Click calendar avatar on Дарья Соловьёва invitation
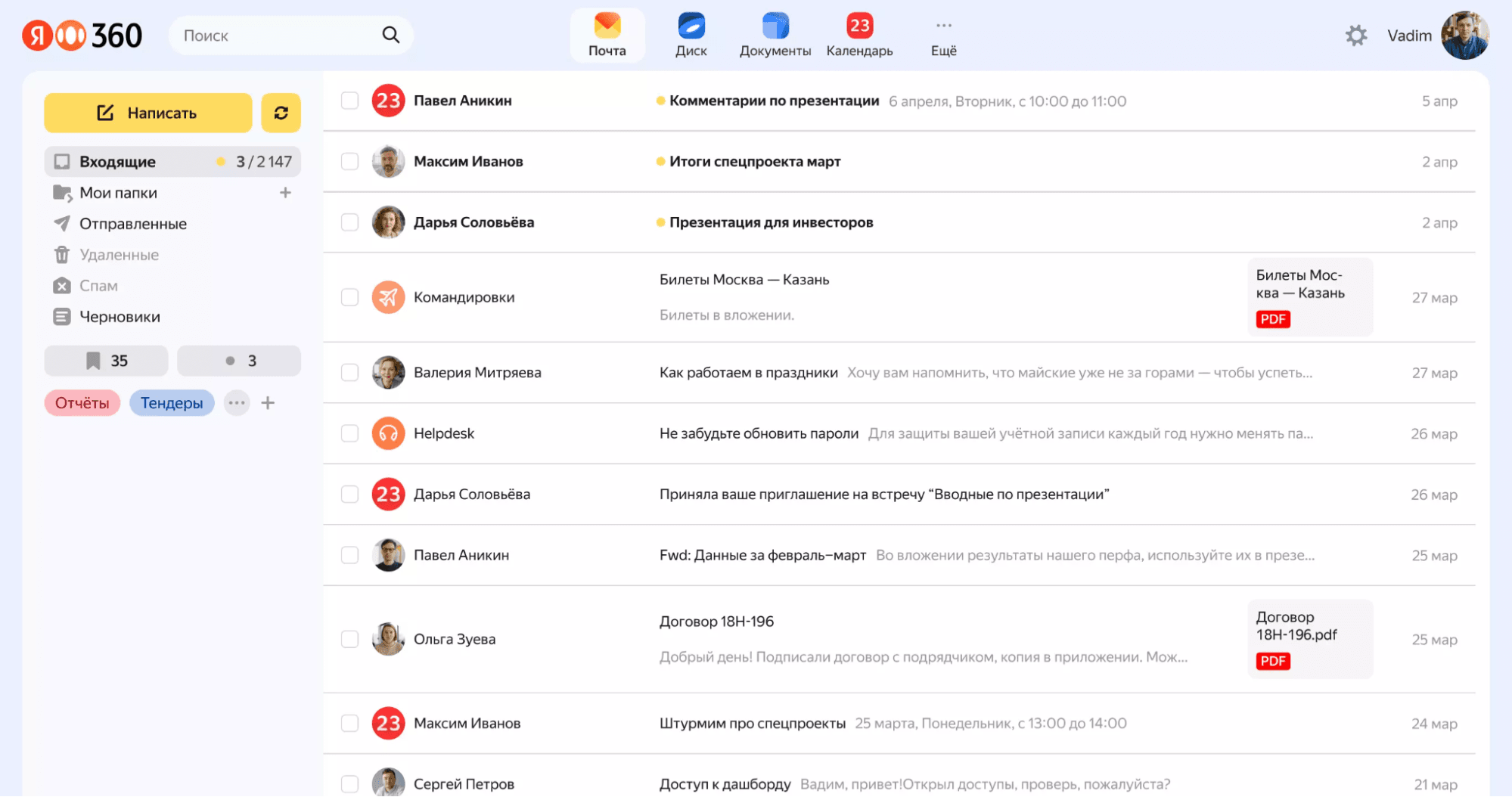 tap(388, 495)
